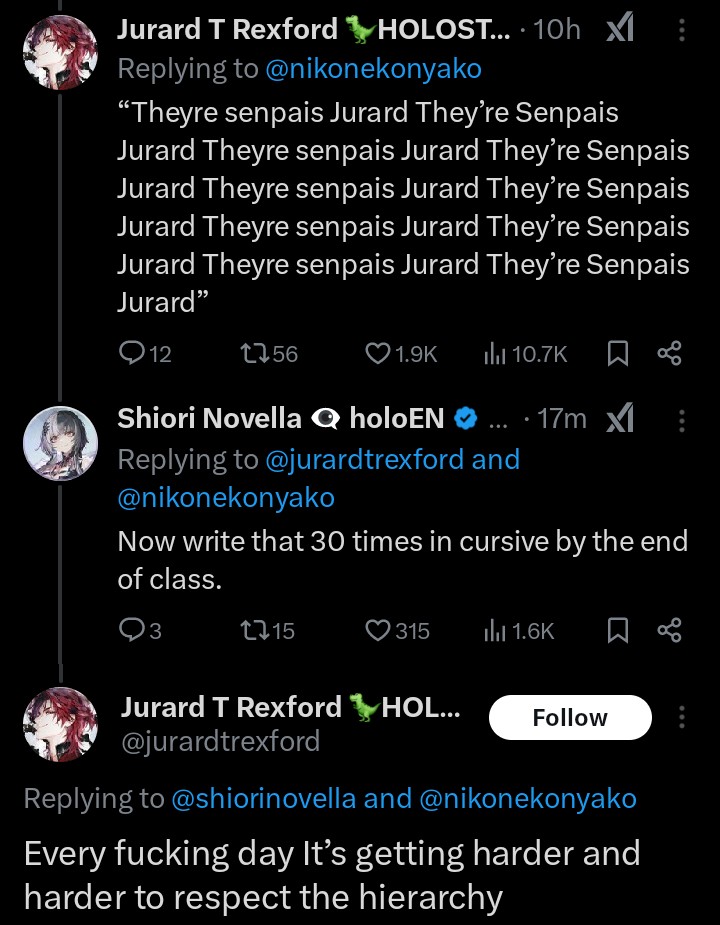Like Jurard's tweet with 1.9K likes

coord(377,353)
